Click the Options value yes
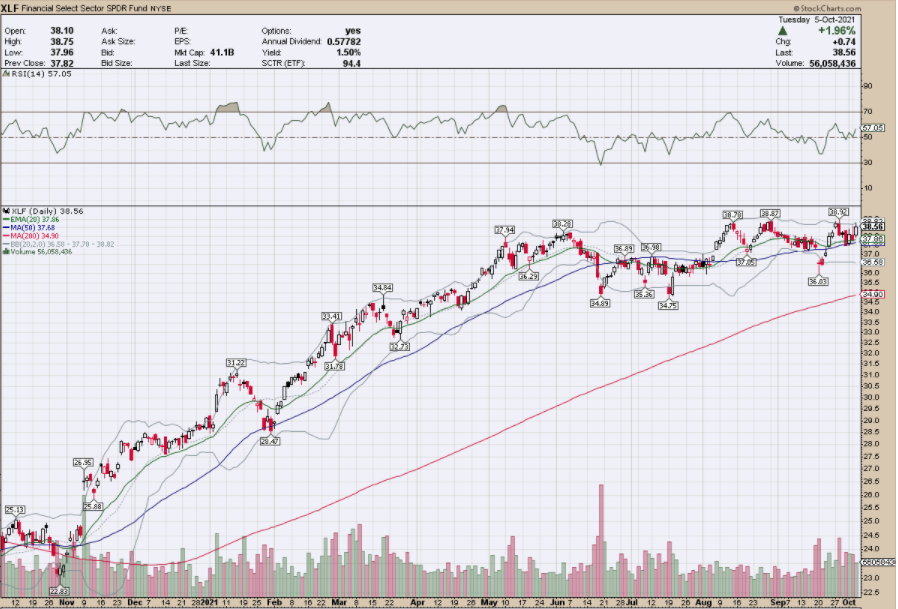Viewport: 898px width, 609px height. click(353, 30)
